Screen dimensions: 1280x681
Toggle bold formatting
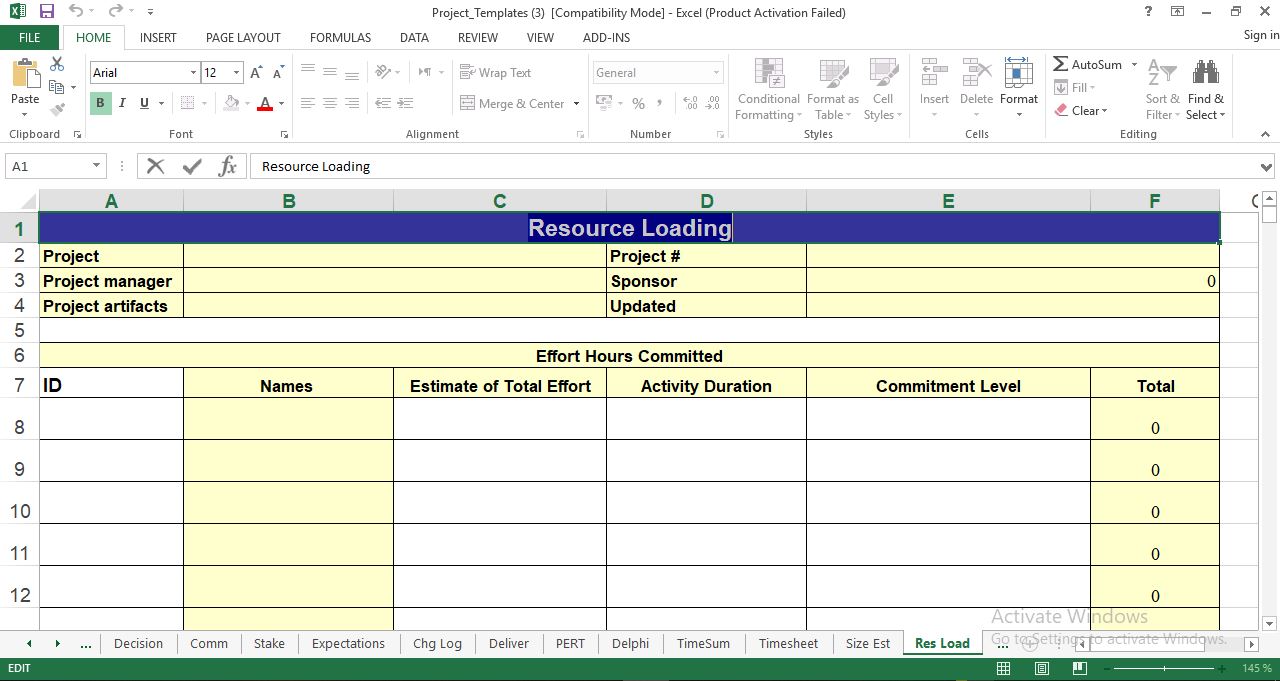(x=99, y=103)
